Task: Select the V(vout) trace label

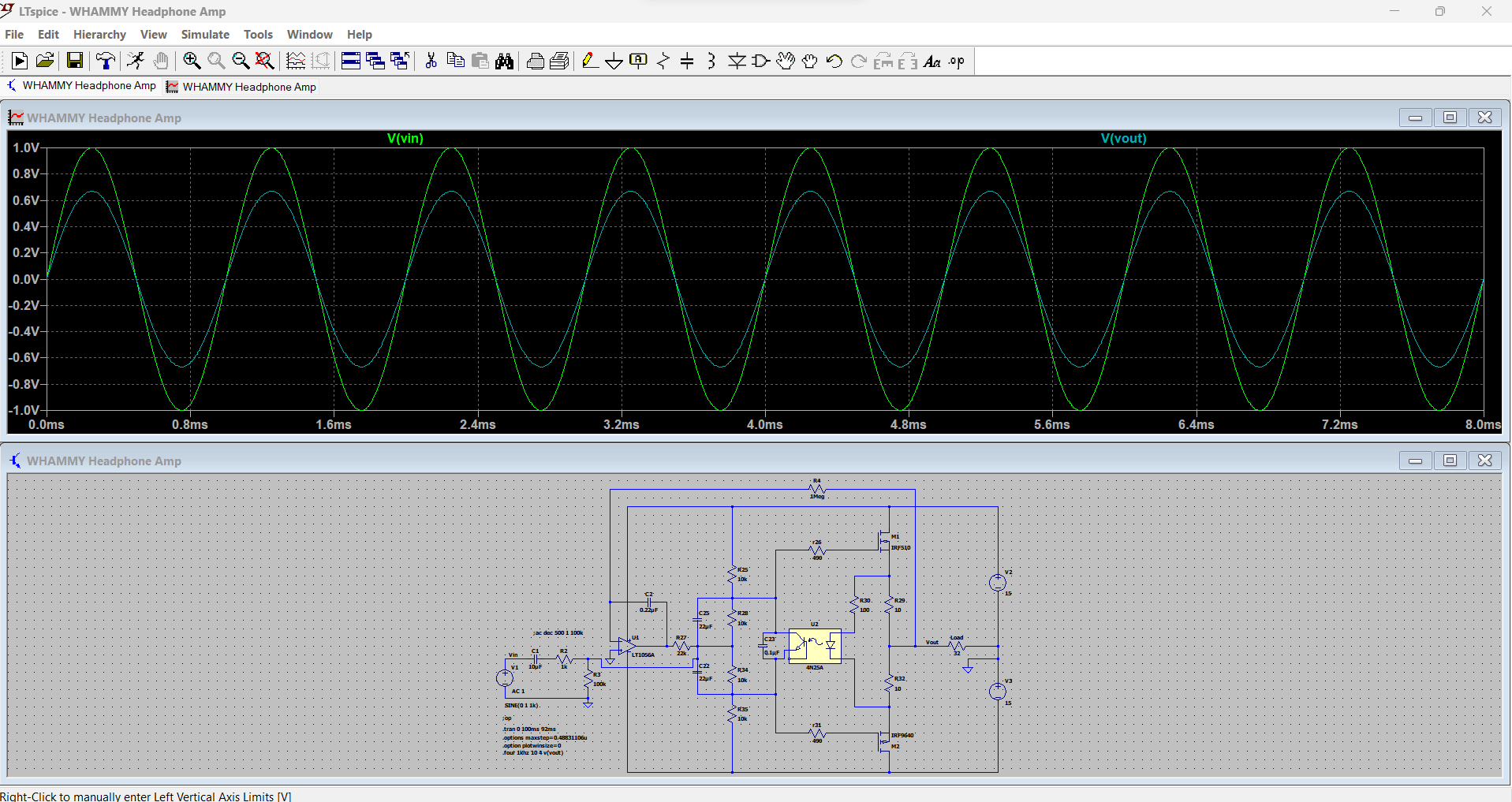Action: (1123, 138)
